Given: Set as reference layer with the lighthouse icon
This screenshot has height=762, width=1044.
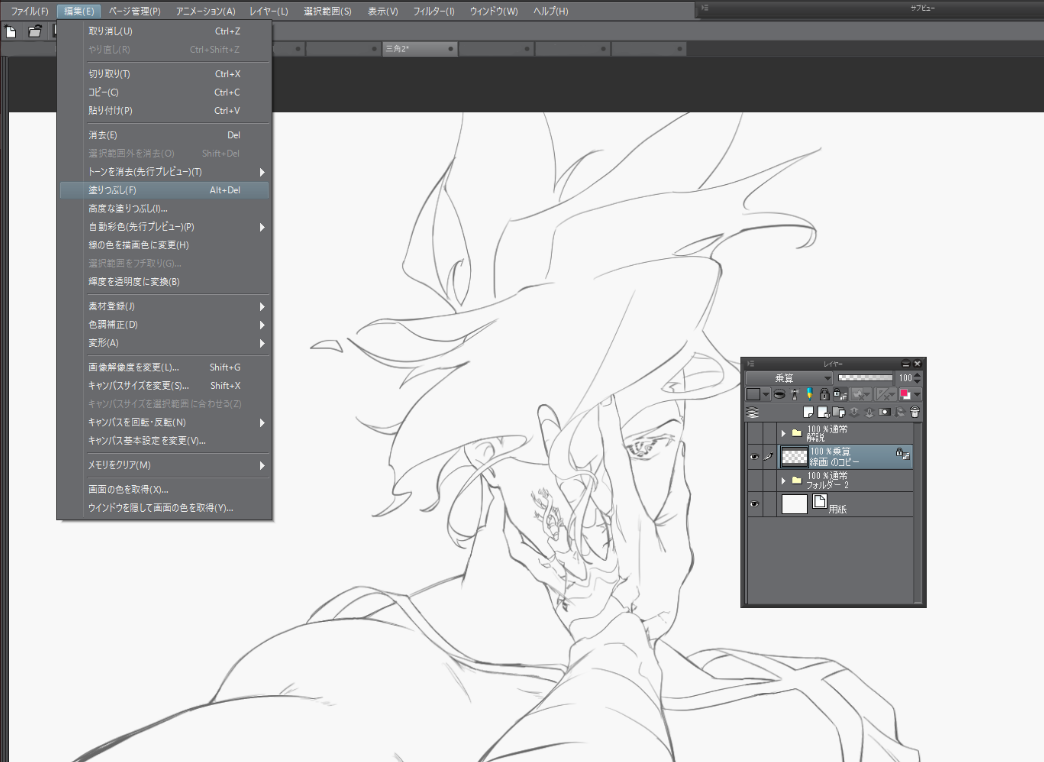Looking at the screenshot, I should pyautogui.click(x=795, y=394).
